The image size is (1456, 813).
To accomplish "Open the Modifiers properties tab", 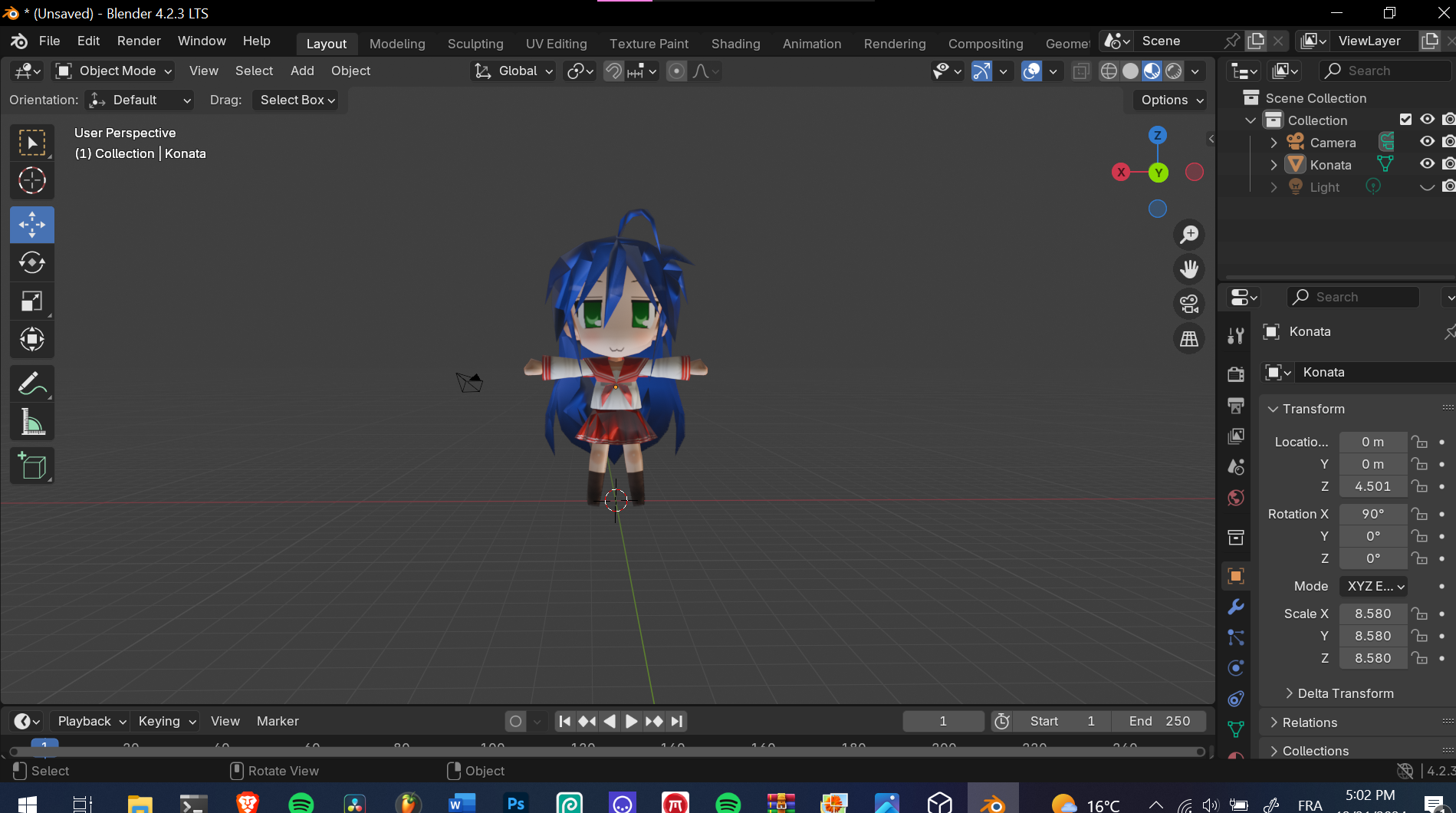I will pos(1236,607).
